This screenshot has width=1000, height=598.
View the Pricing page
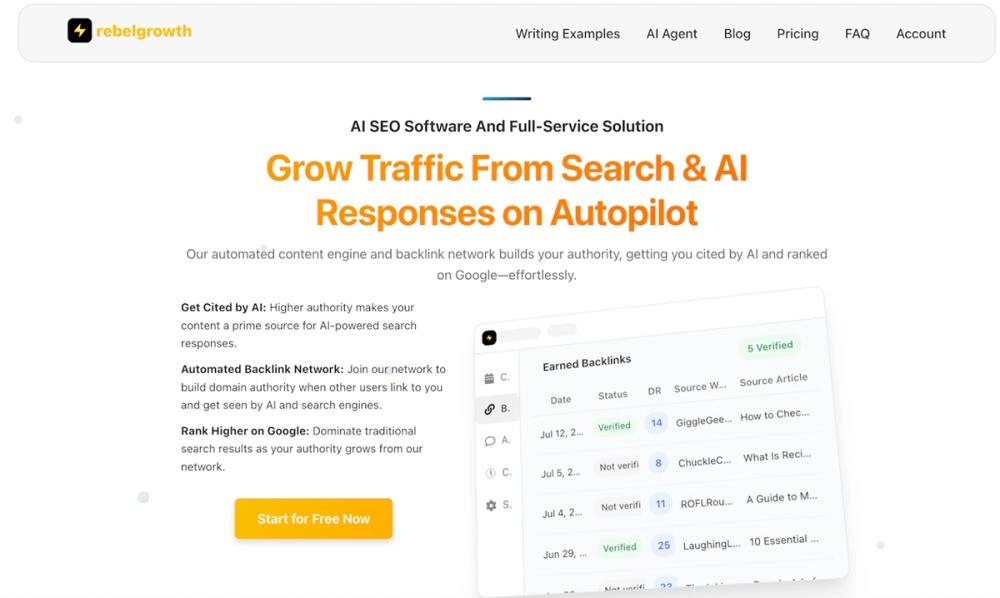797,34
